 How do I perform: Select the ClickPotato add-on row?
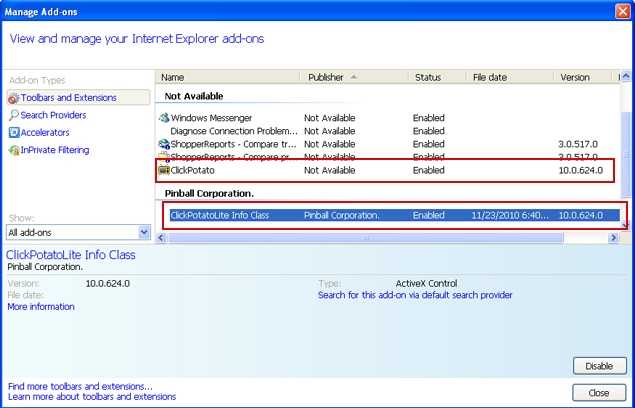click(388, 170)
